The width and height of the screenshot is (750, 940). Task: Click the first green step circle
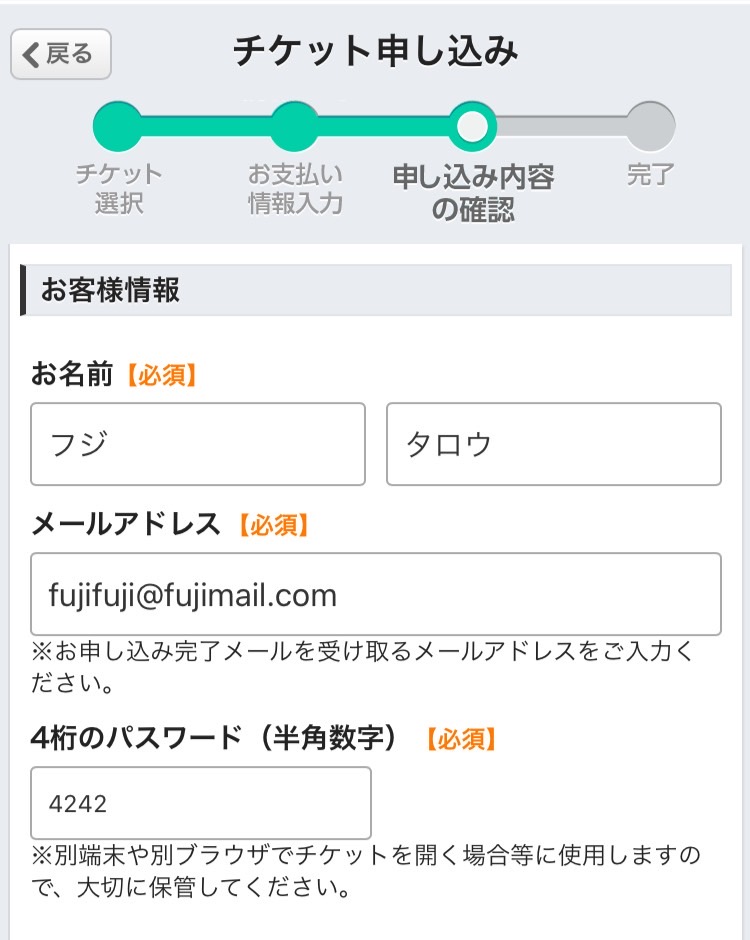(118, 126)
